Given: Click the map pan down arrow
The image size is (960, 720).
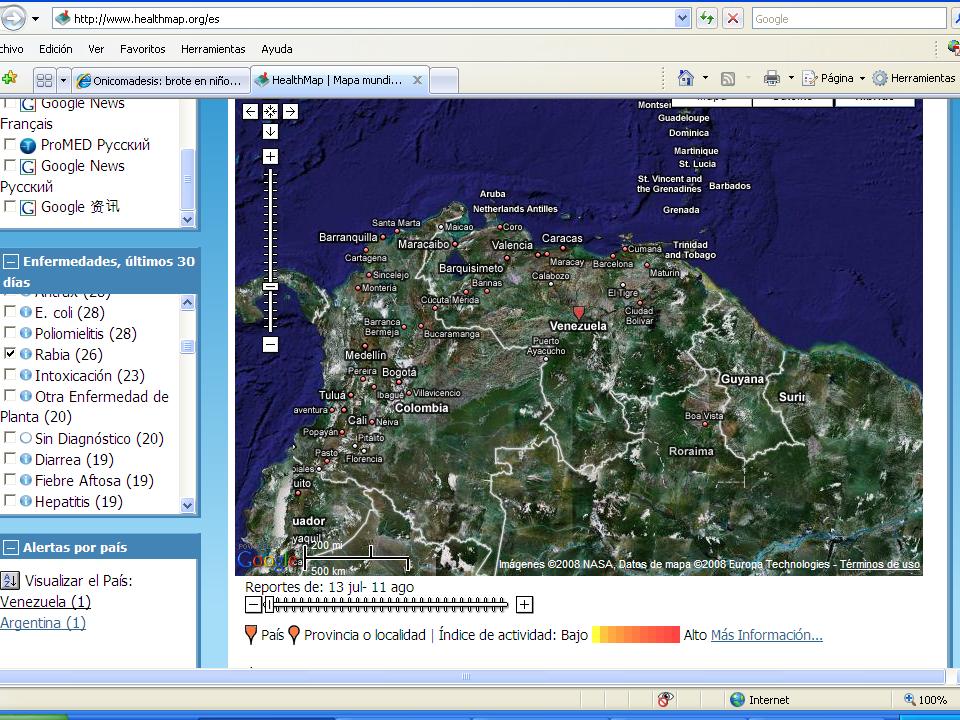Looking at the screenshot, I should tap(270, 131).
